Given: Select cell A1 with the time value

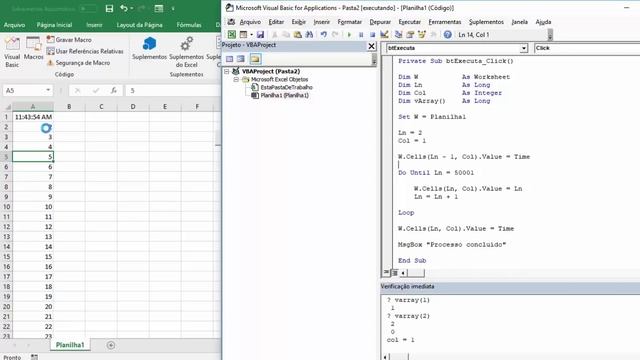Looking at the screenshot, I should click(33, 117).
